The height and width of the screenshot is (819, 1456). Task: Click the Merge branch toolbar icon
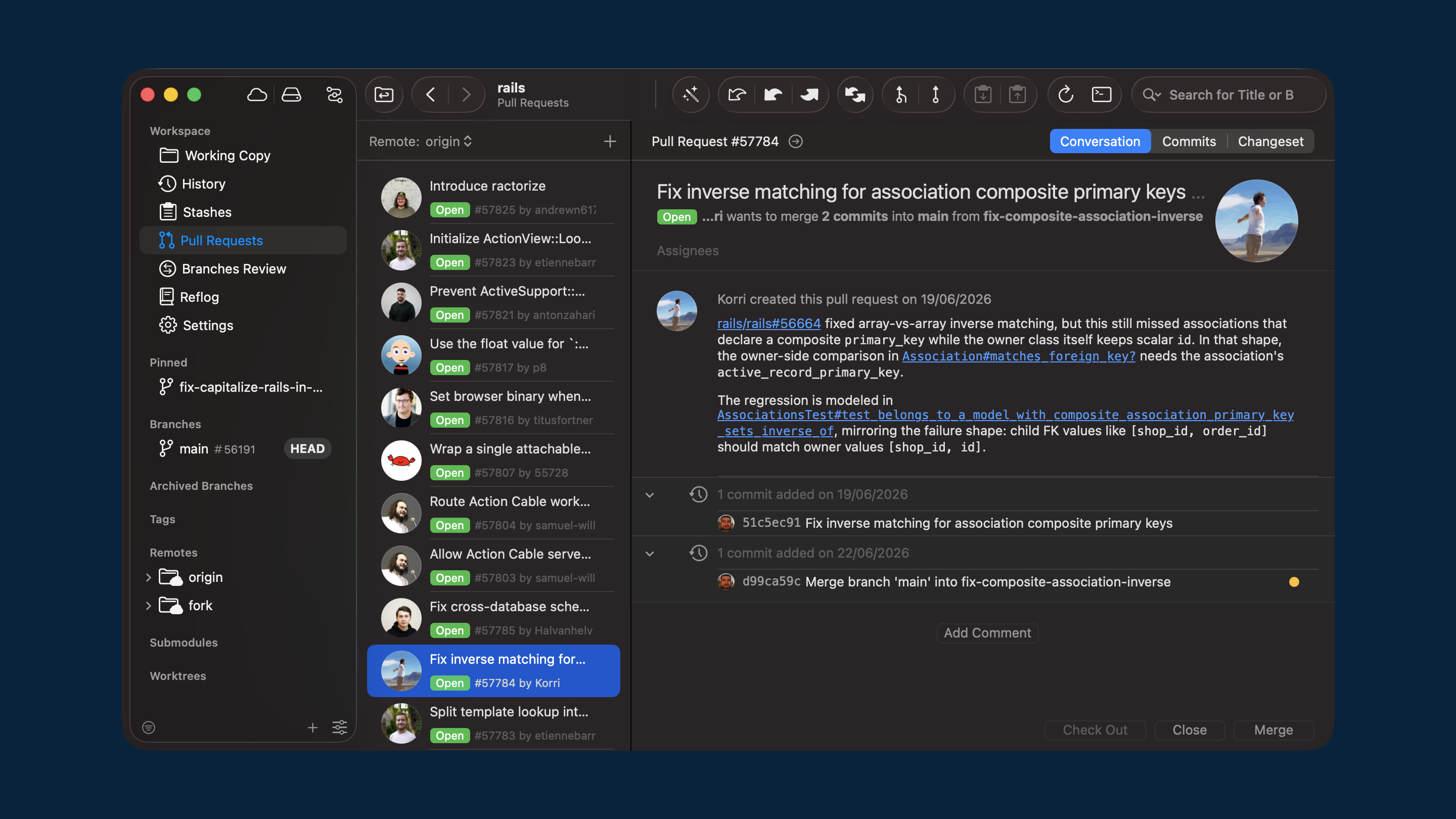tap(901, 95)
